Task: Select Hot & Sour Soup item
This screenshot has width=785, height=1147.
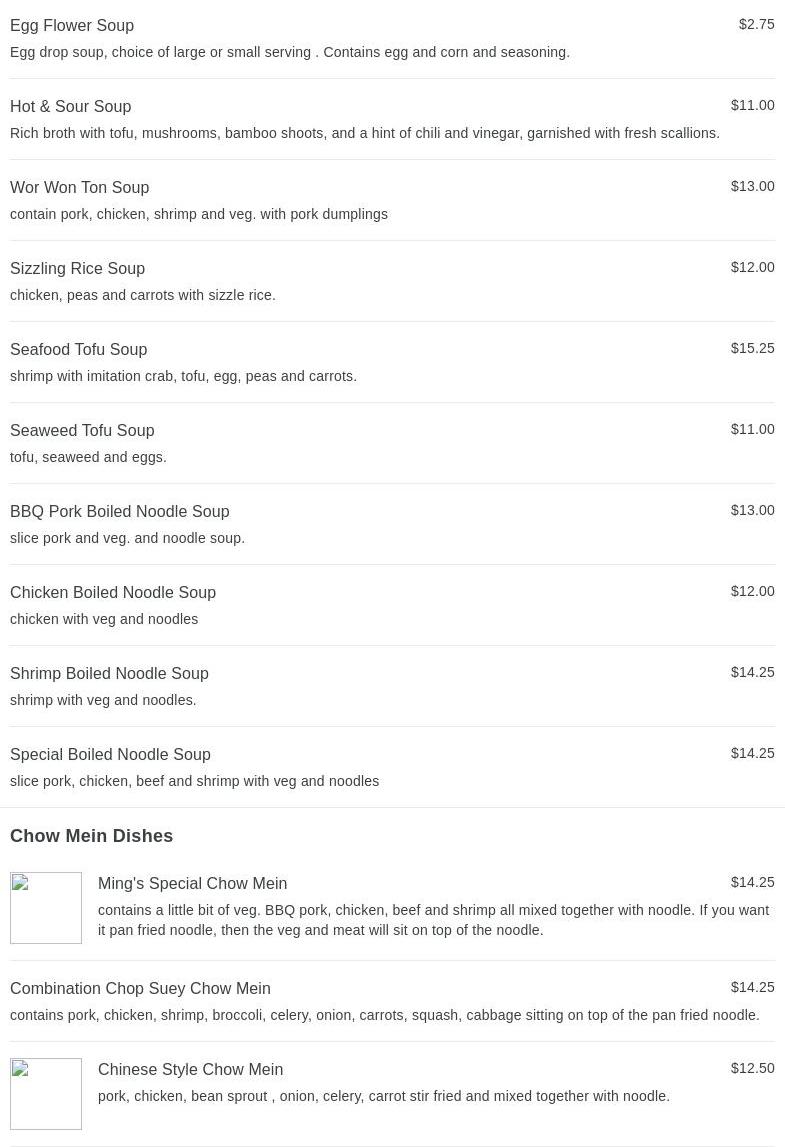Action: 70,106
